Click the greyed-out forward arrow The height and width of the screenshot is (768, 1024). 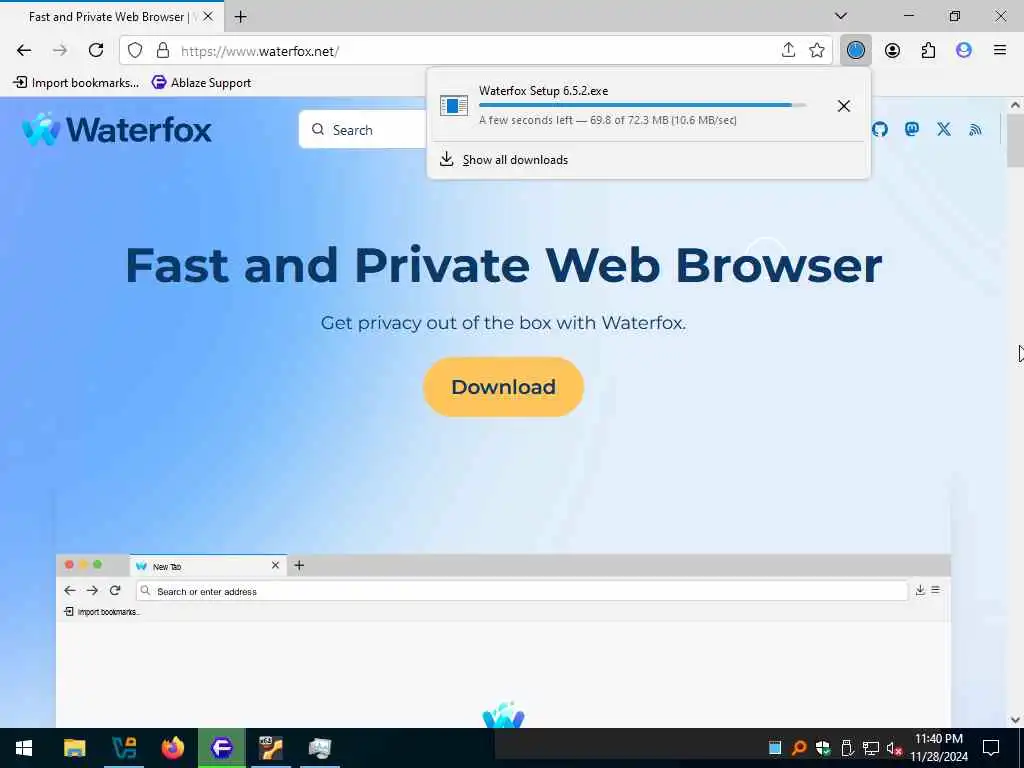(x=60, y=50)
